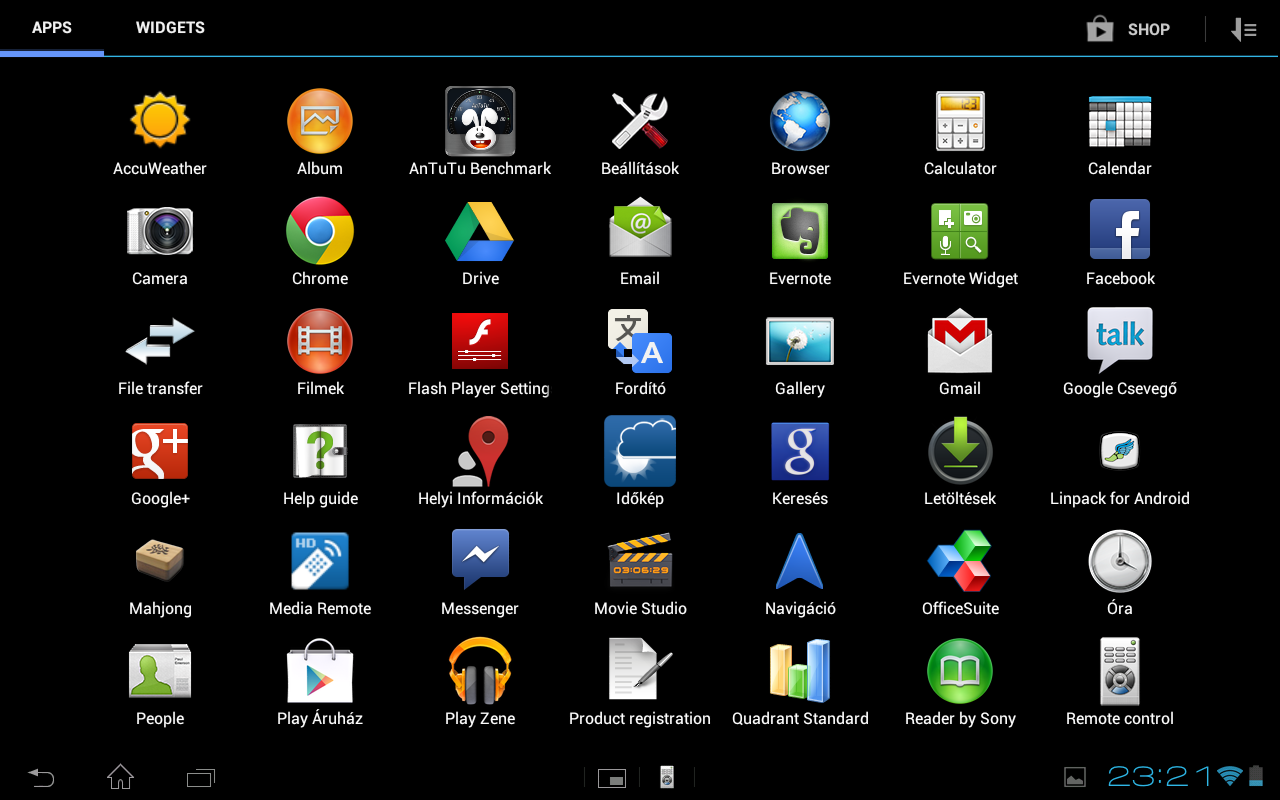Launch the Browser globe icon
1280x800 pixels.
tap(800, 133)
